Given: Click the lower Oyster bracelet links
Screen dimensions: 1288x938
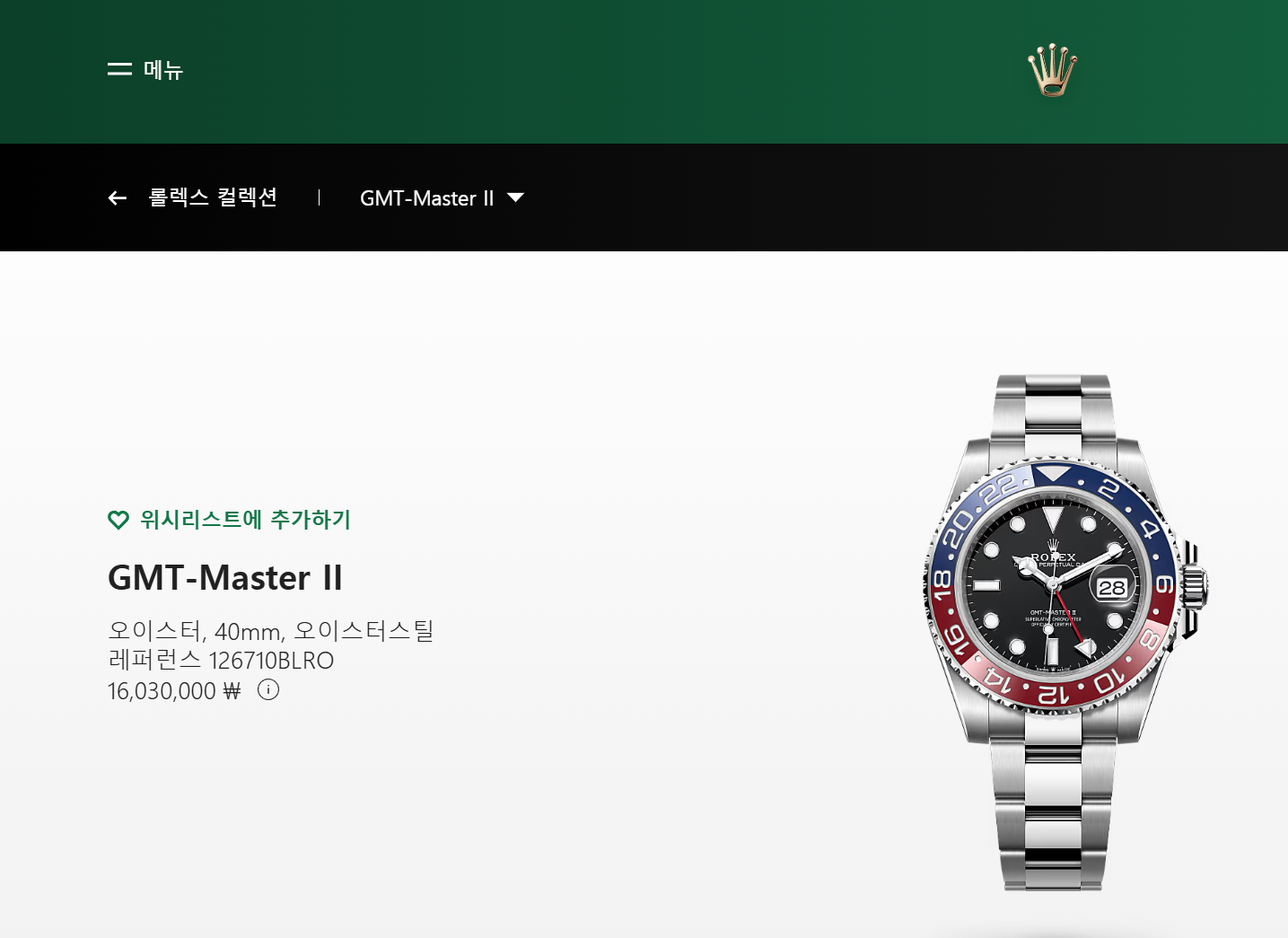Looking at the screenshot, I should click(1053, 808).
